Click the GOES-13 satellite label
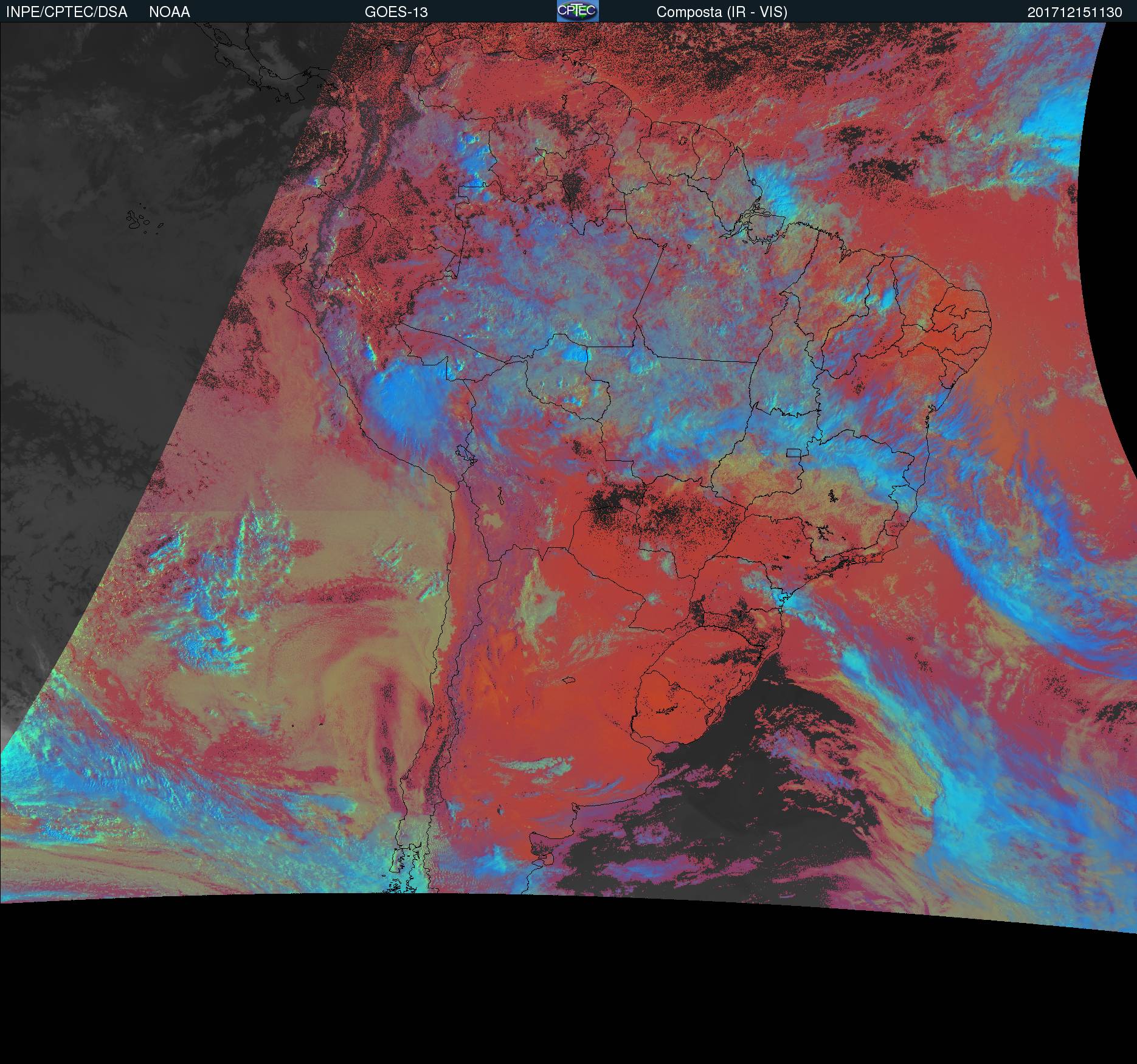Image resolution: width=1137 pixels, height=1064 pixels. click(x=396, y=12)
